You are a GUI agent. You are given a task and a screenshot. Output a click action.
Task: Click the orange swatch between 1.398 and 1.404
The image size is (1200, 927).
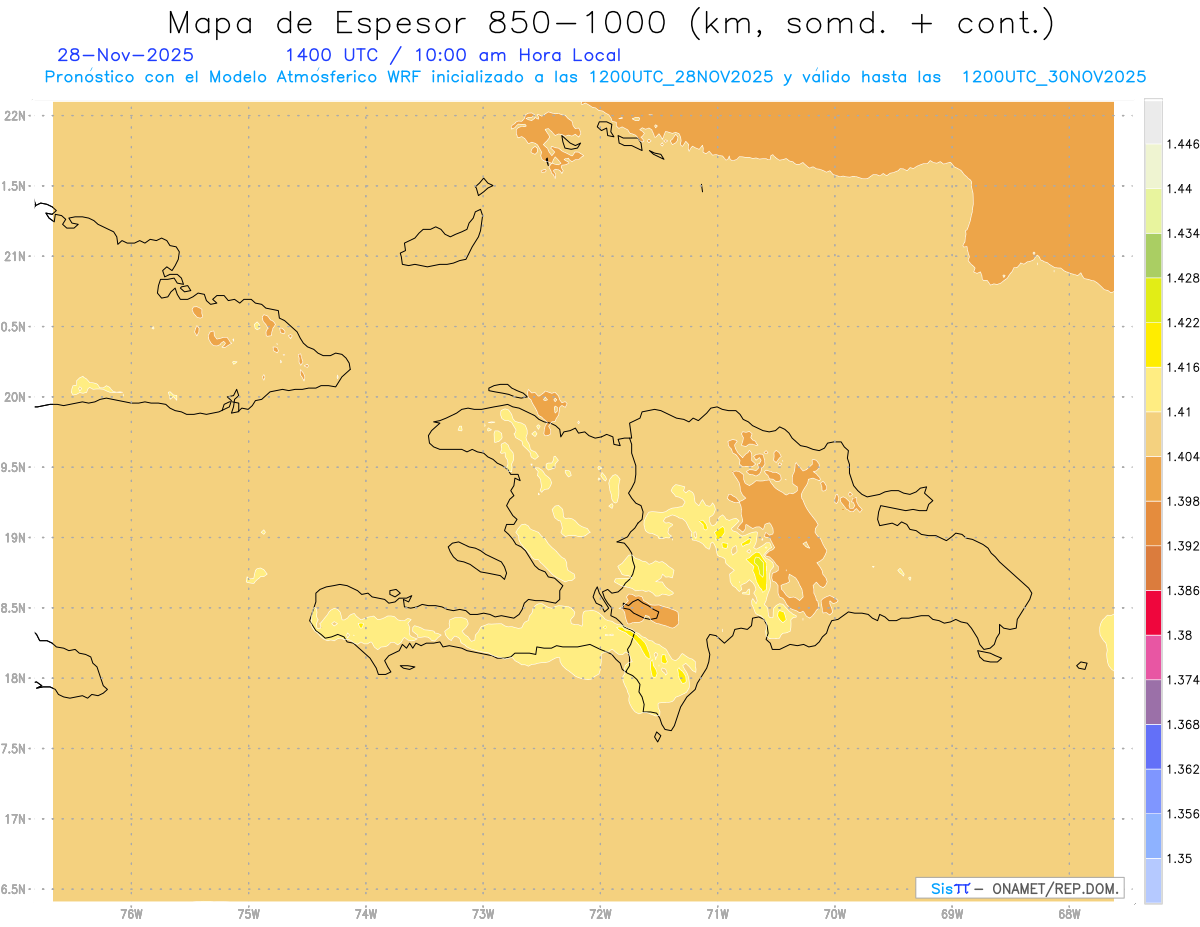(x=1153, y=479)
